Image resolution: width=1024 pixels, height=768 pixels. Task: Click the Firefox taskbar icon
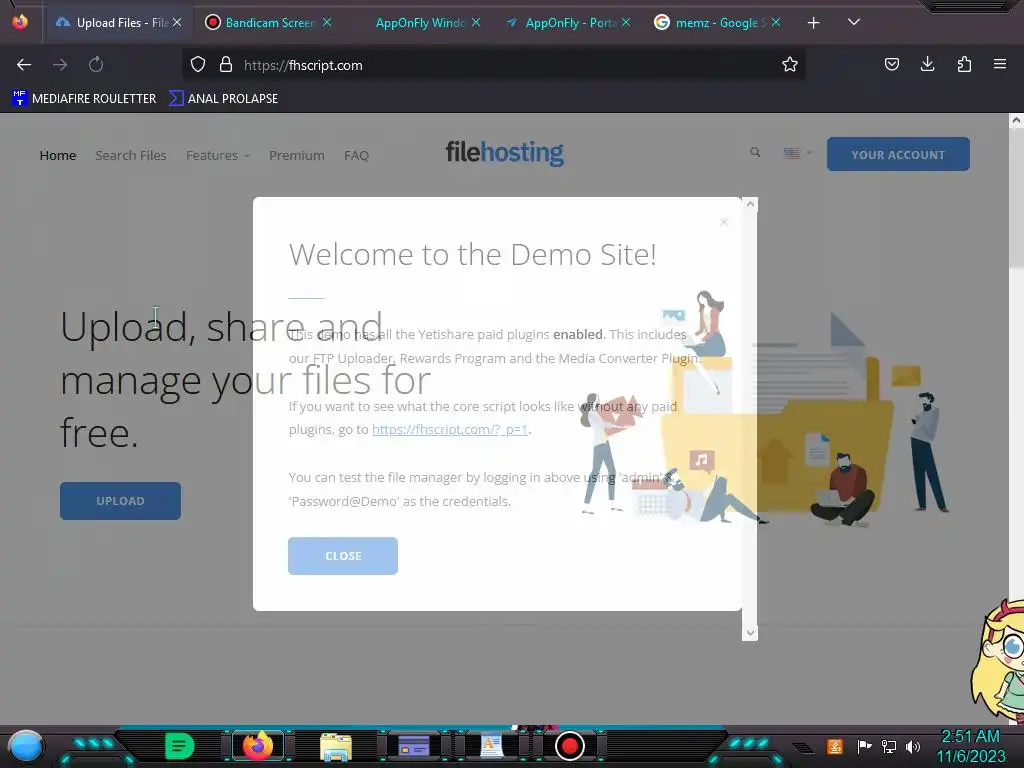pyautogui.click(x=257, y=746)
